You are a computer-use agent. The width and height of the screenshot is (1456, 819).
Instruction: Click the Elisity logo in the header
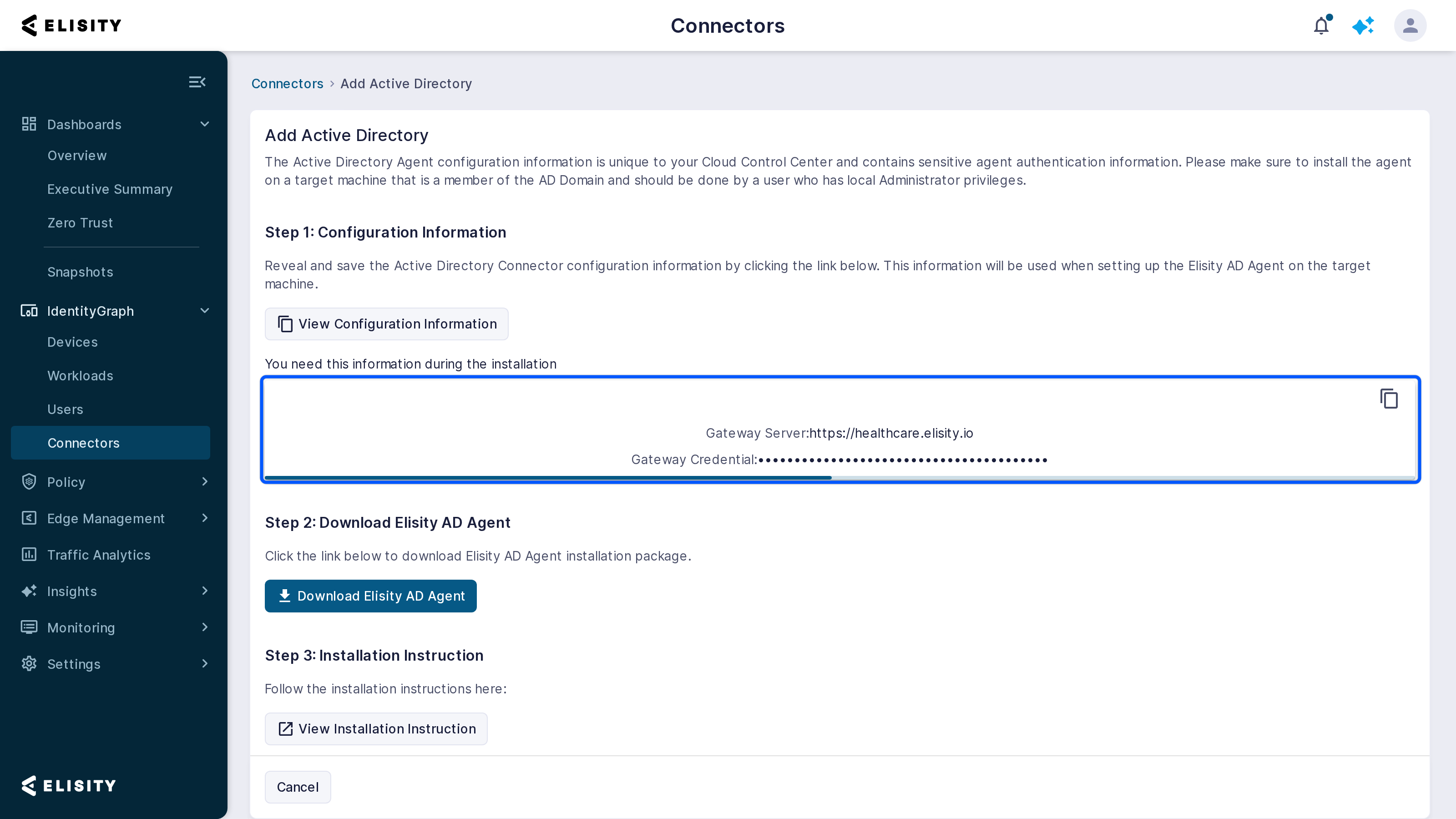click(x=71, y=25)
